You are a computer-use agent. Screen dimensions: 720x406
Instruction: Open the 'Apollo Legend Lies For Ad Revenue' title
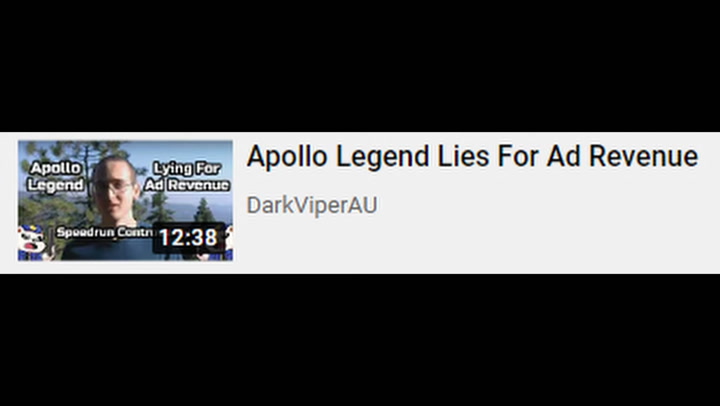pyautogui.click(x=472, y=157)
